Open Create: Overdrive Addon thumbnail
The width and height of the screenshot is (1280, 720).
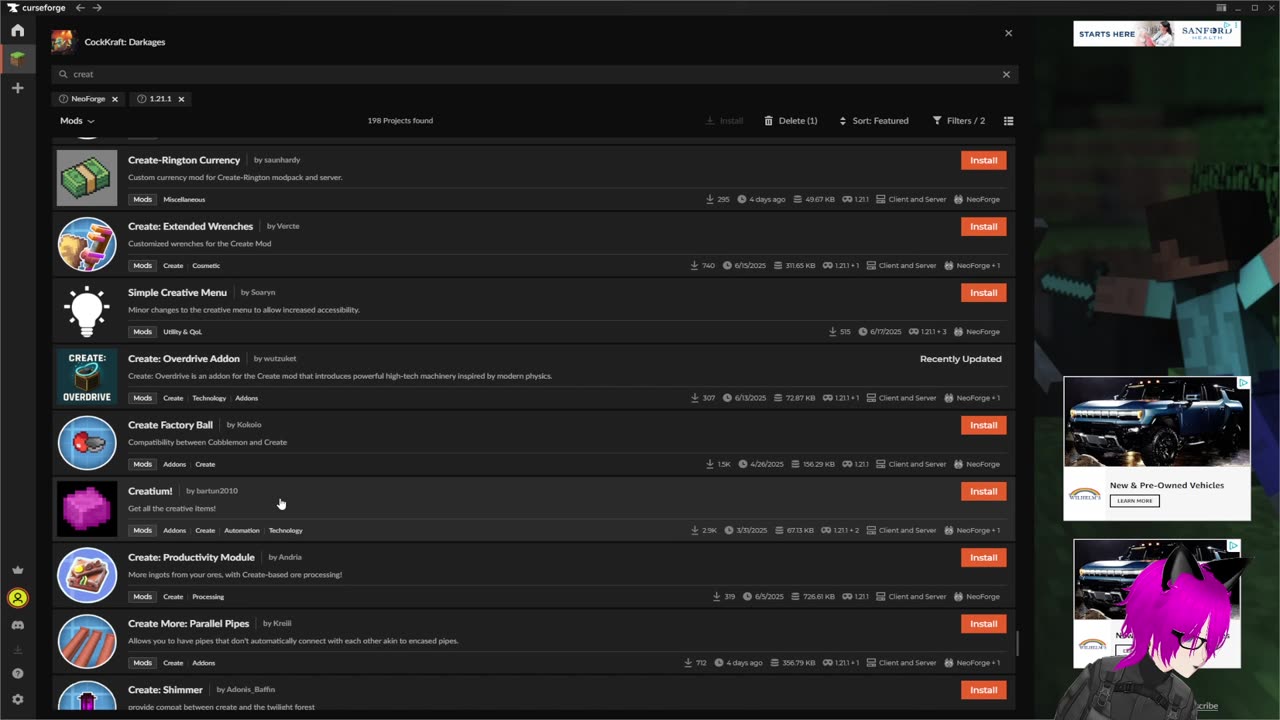coord(87,377)
